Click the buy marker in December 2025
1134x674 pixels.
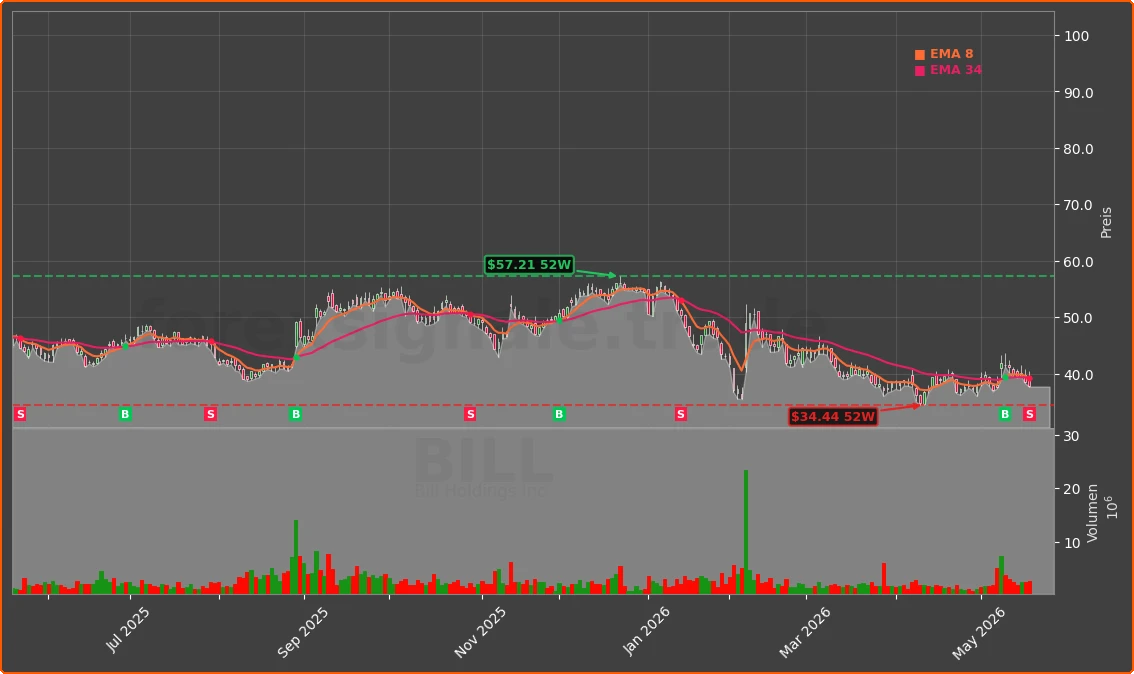(559, 414)
